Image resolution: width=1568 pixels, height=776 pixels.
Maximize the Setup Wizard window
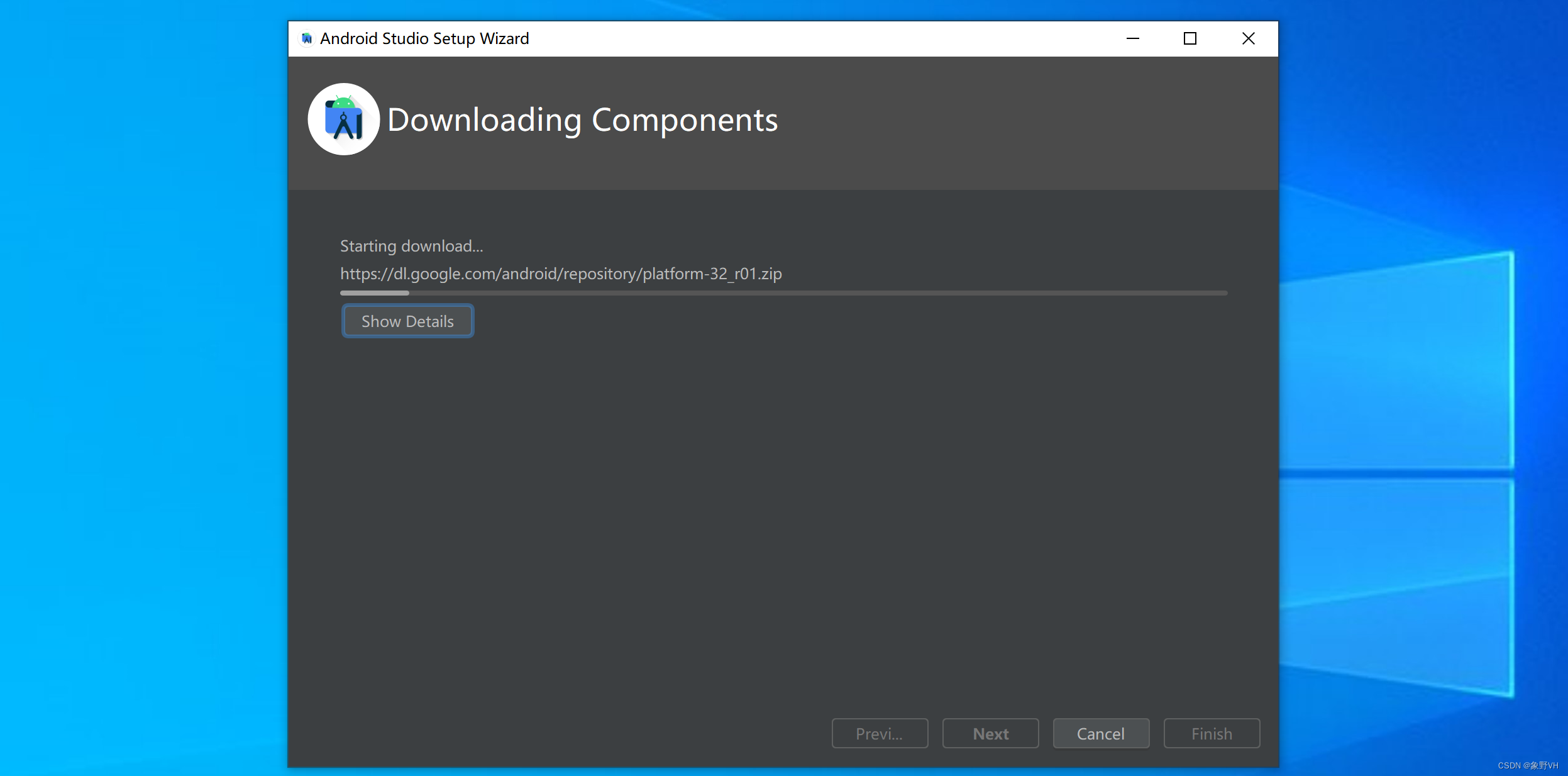1190,39
